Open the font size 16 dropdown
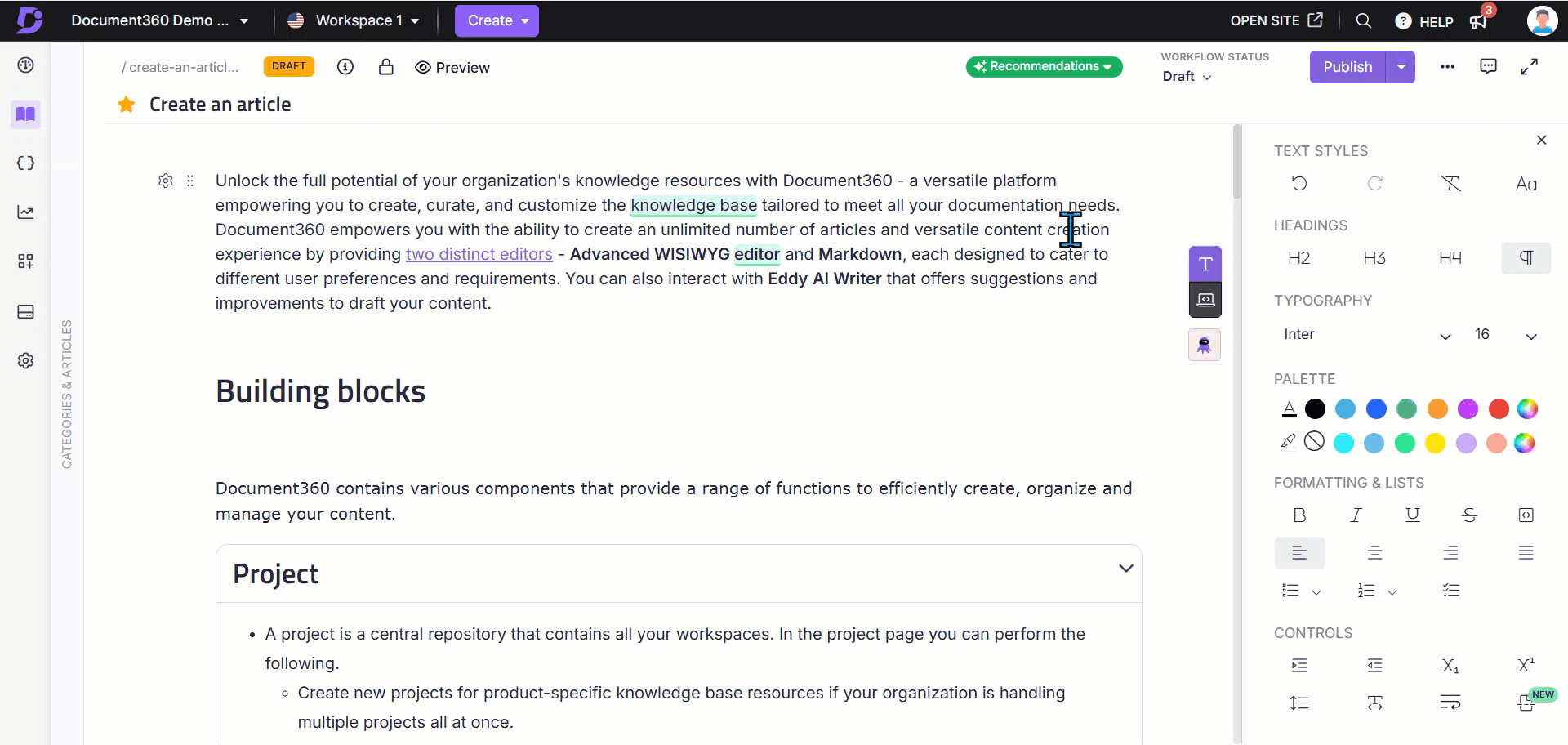 pos(1507,335)
